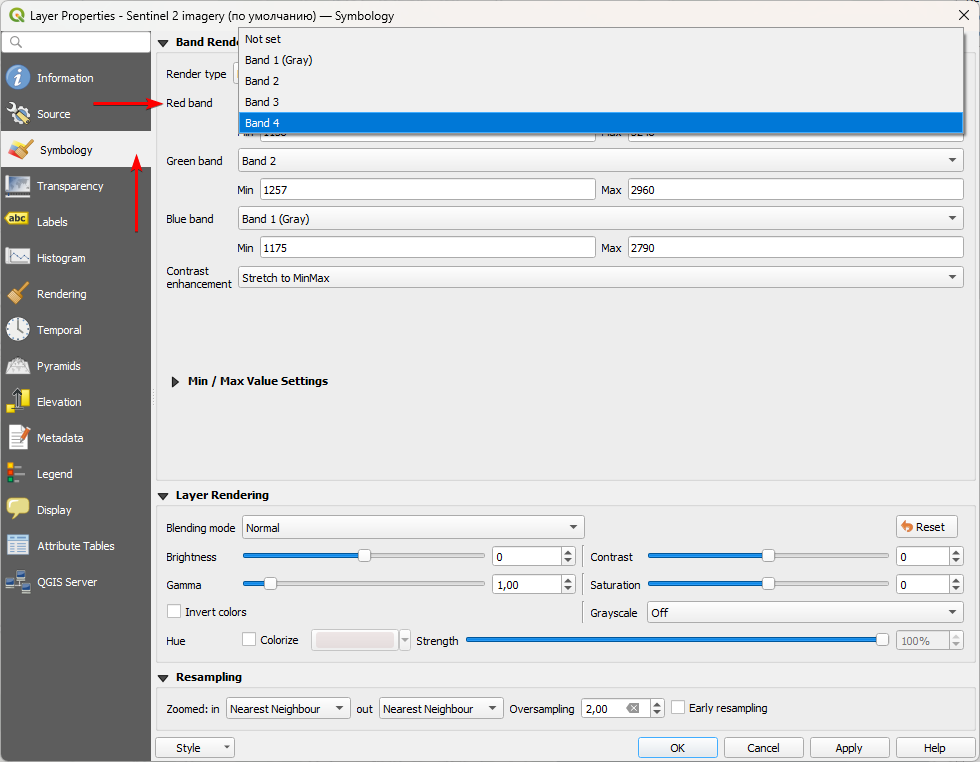Image resolution: width=980 pixels, height=762 pixels.
Task: Enable the Invert colors checkbox
Action: 174,612
